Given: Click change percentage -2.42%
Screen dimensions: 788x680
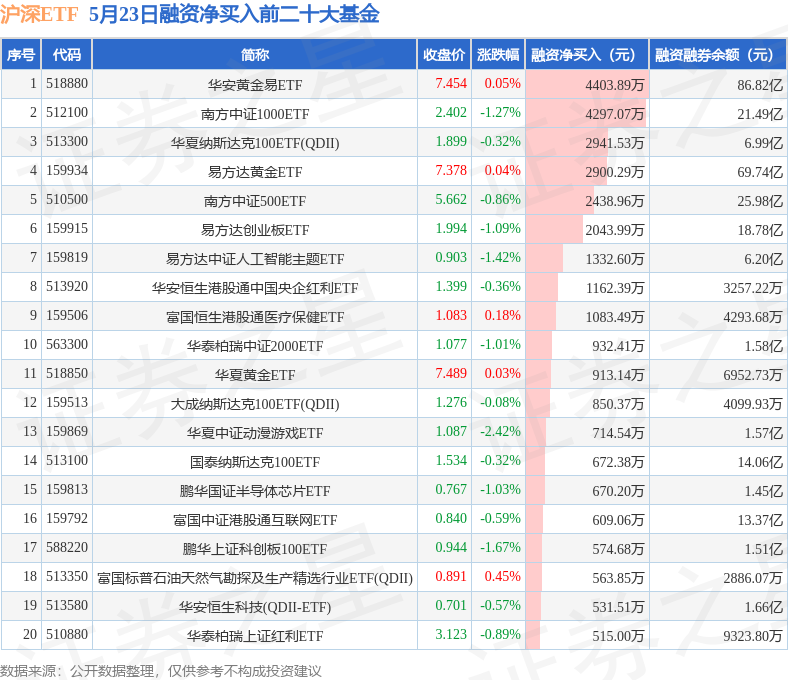Looking at the screenshot, I should click(500, 432).
